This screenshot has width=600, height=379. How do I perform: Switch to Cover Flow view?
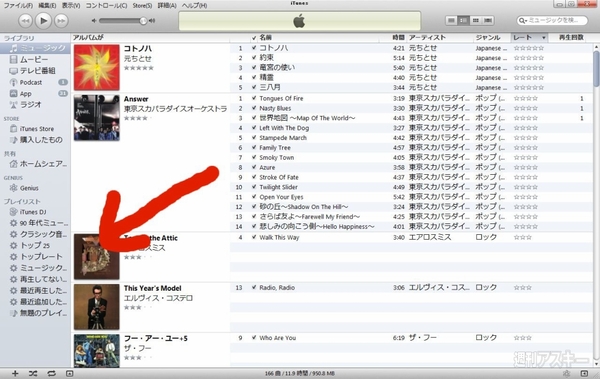pos(488,20)
